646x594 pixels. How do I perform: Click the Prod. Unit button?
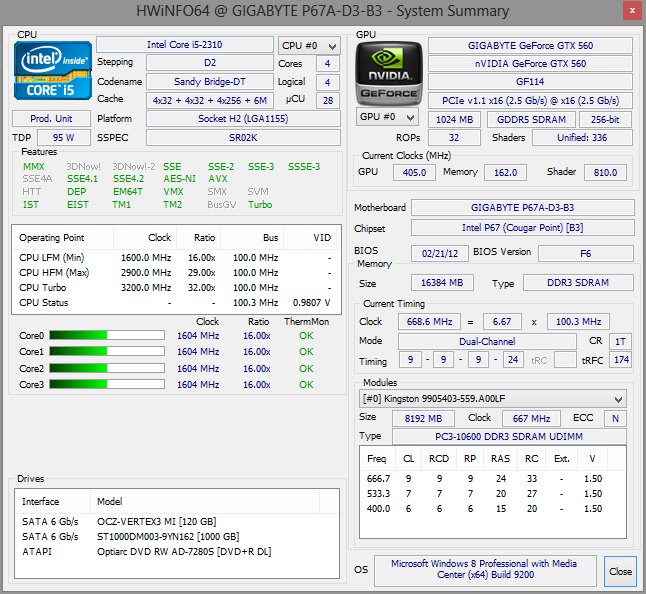click(x=51, y=119)
